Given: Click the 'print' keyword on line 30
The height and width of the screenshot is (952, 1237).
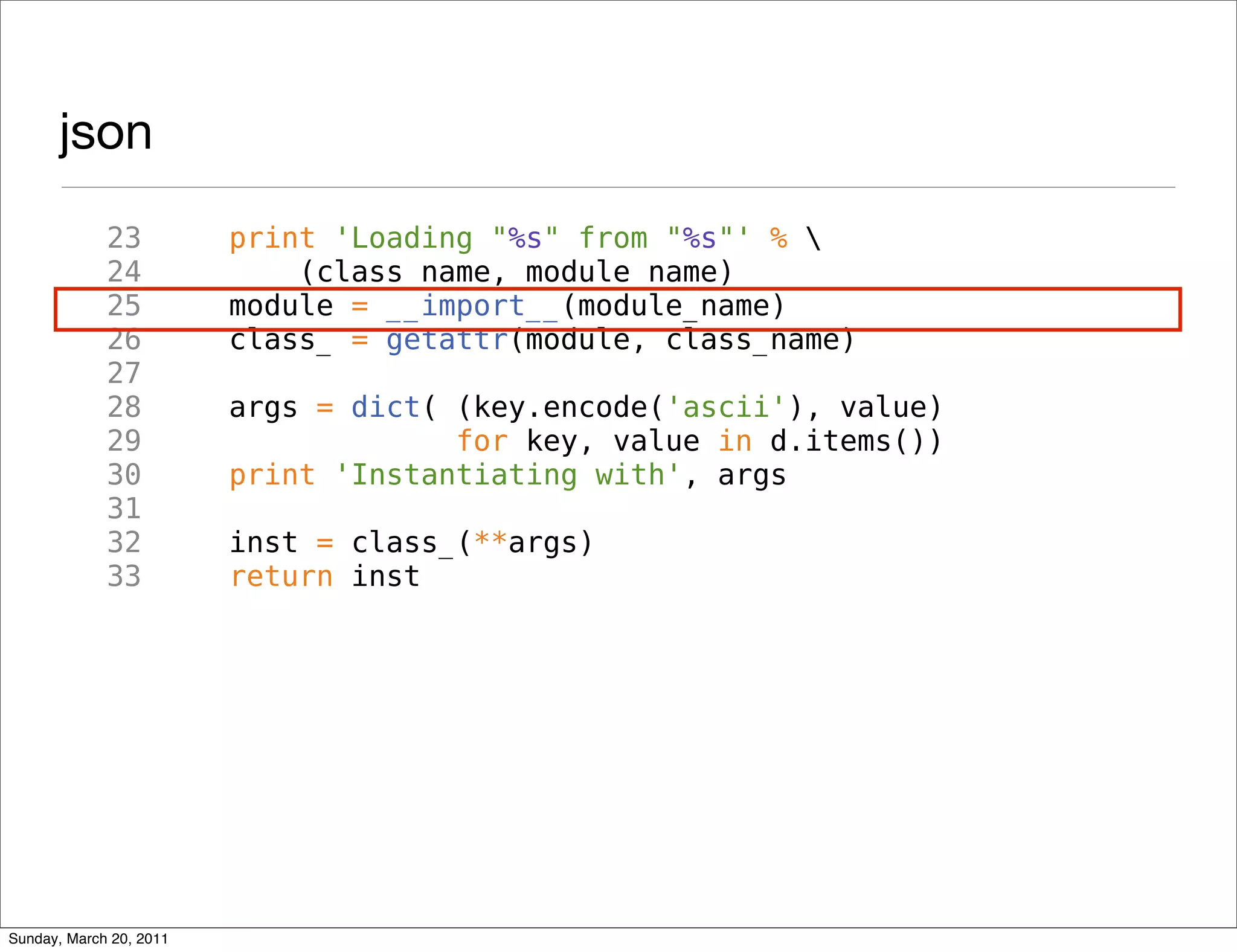Looking at the screenshot, I should (272, 476).
